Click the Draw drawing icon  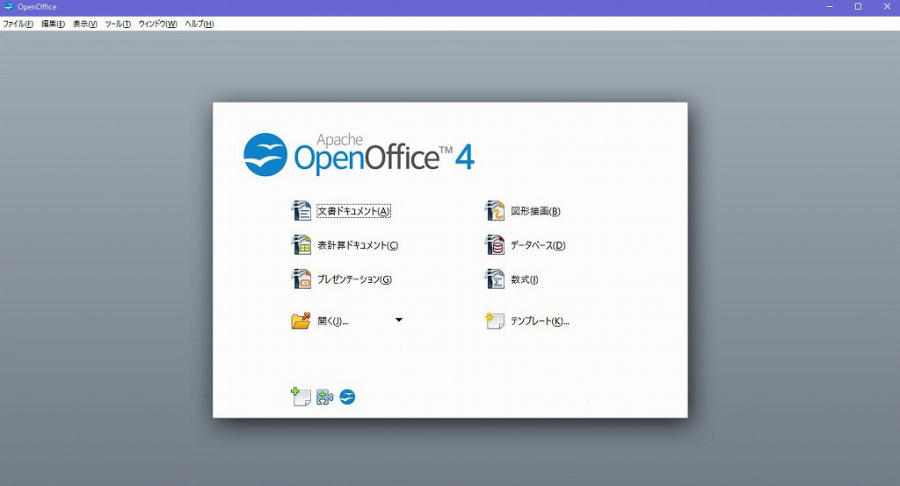coord(494,211)
